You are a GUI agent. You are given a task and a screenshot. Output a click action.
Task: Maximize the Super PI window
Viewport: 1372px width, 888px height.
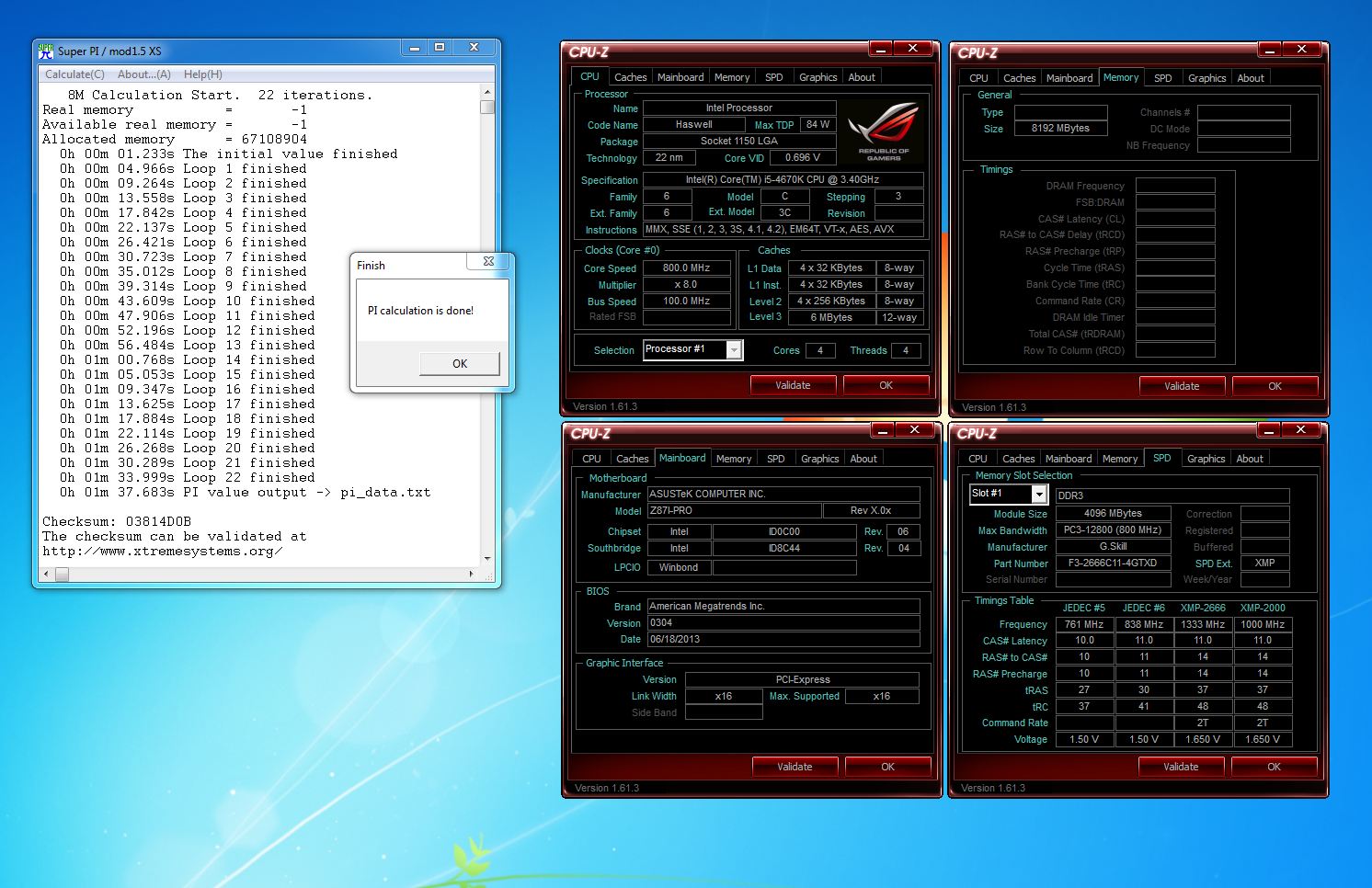point(440,47)
